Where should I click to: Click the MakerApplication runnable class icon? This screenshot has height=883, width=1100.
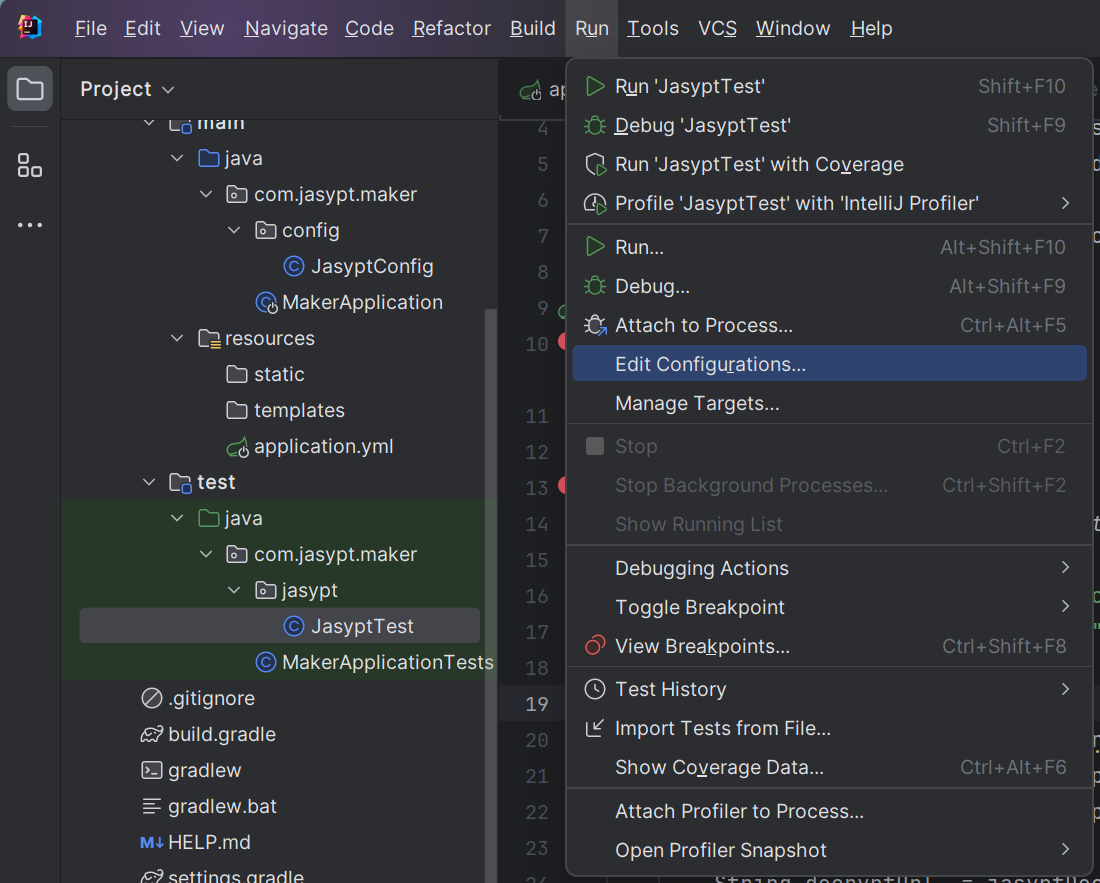[x=266, y=302]
